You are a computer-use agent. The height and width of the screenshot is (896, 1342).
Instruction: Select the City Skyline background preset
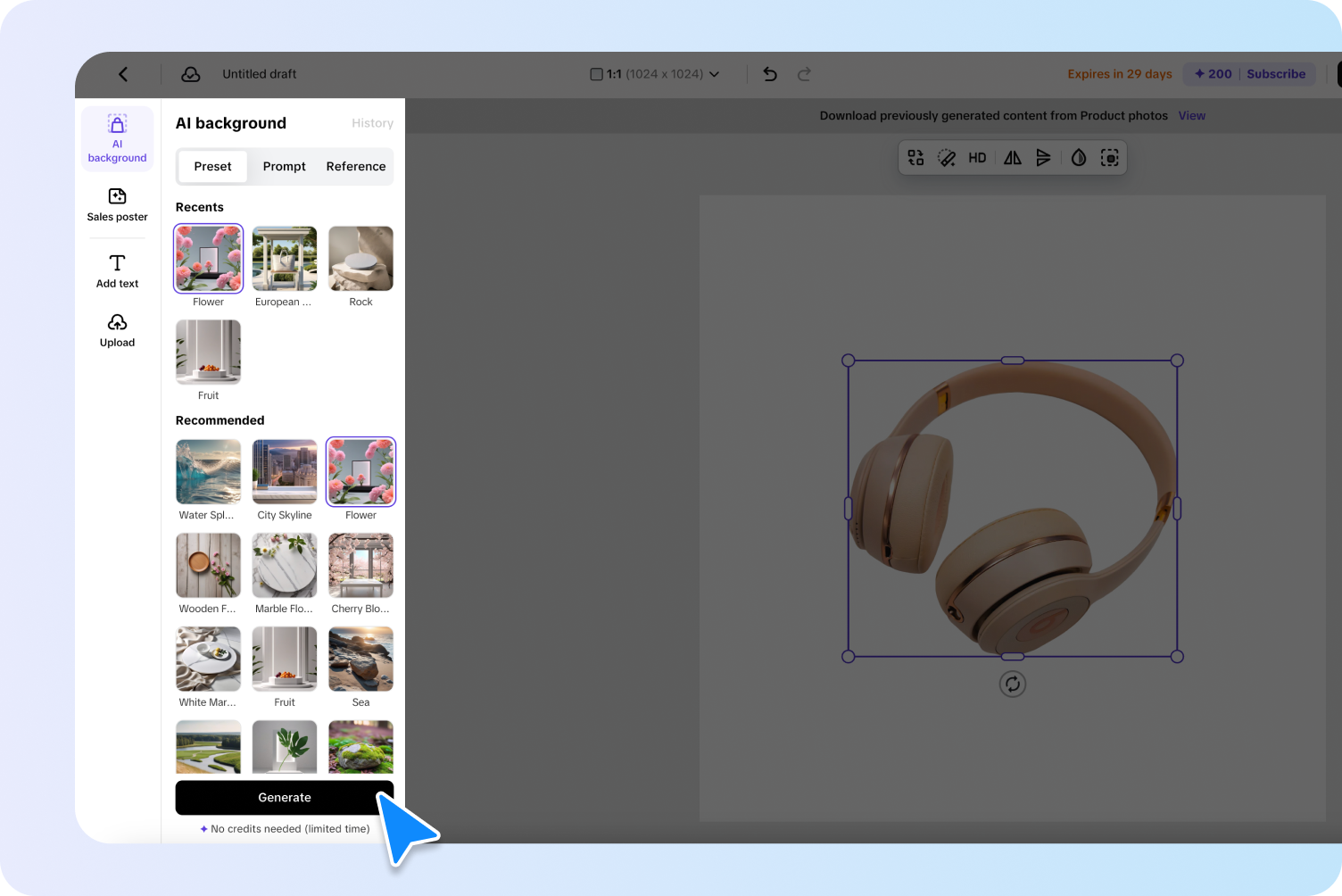click(x=284, y=471)
